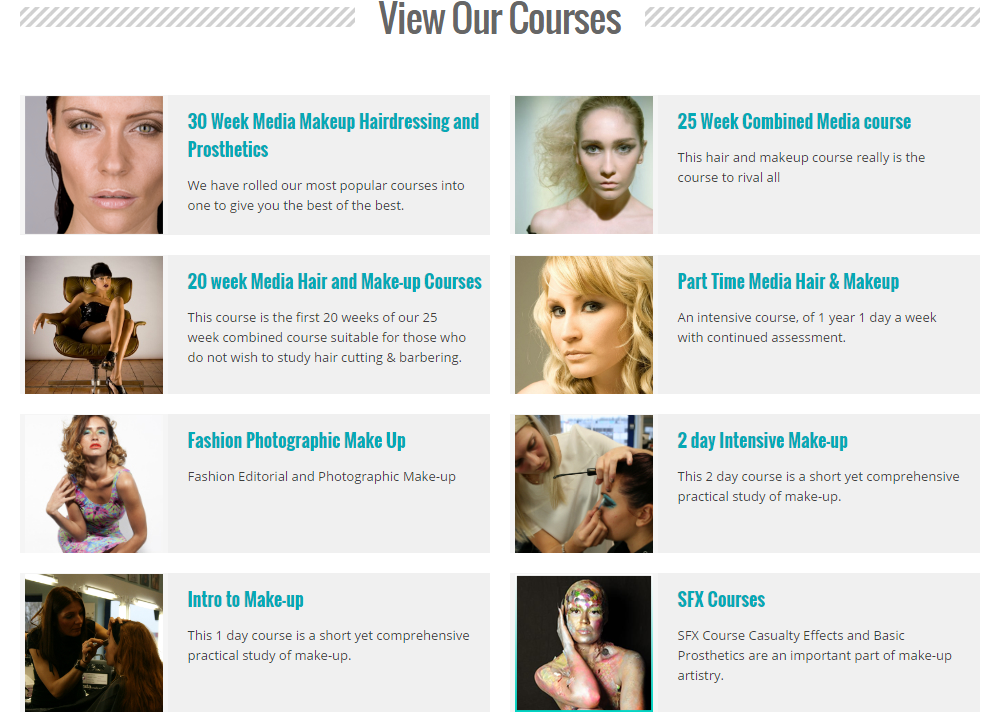Click the mascara application photo for the 2 day Intensive course

(x=584, y=484)
